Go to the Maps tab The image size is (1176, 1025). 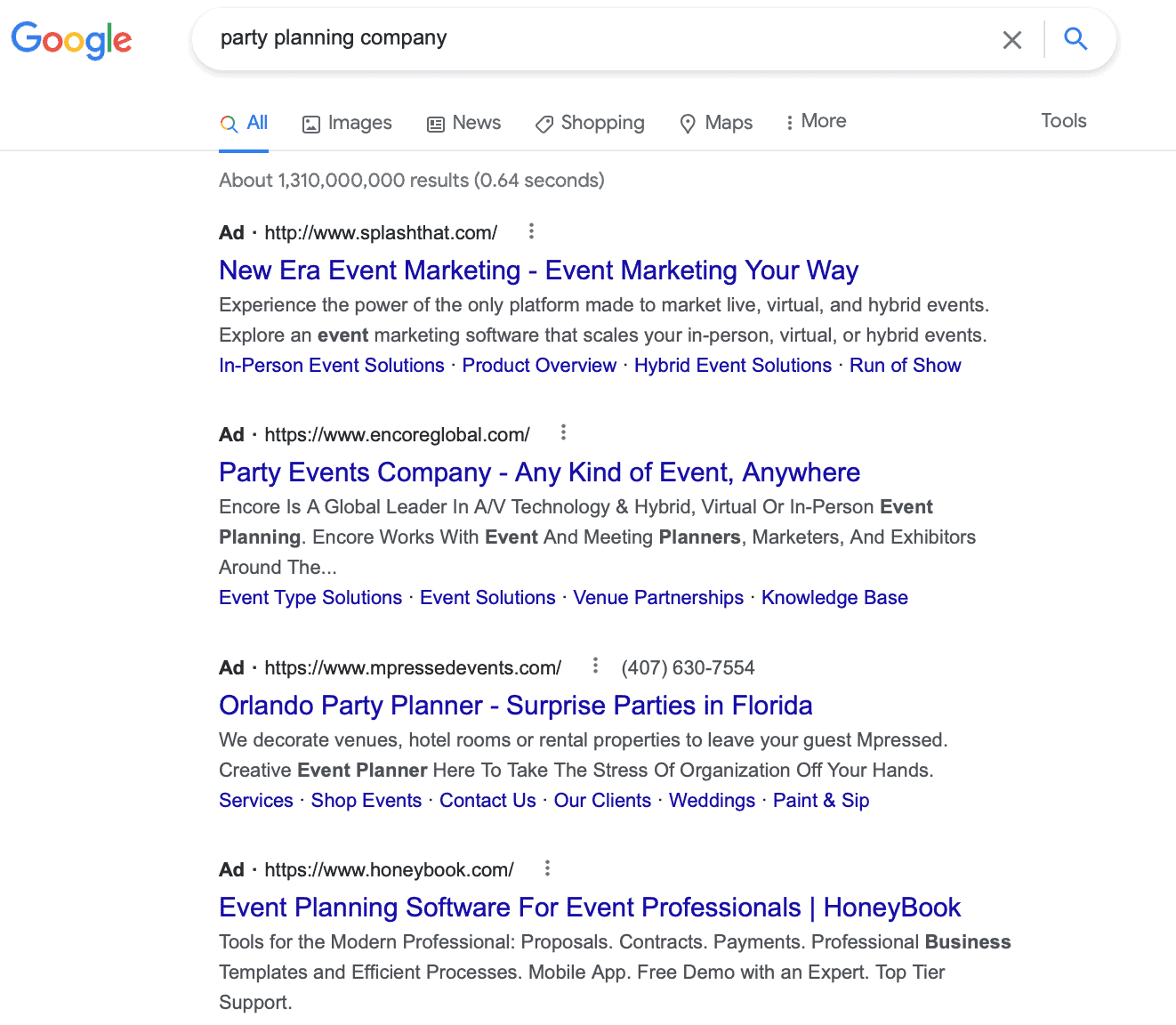pos(716,123)
